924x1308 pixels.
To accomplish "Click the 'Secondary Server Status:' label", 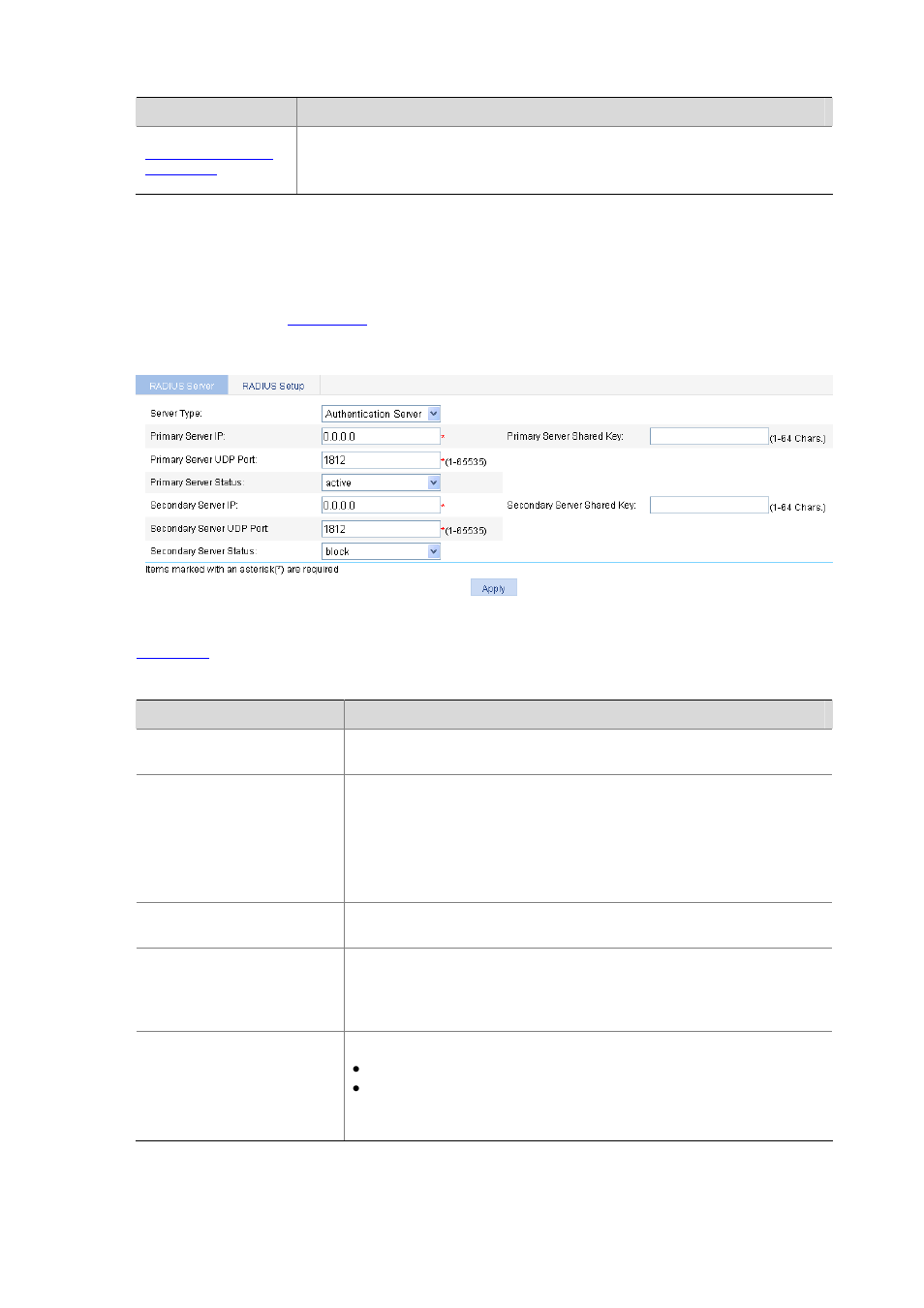I will (x=203, y=551).
